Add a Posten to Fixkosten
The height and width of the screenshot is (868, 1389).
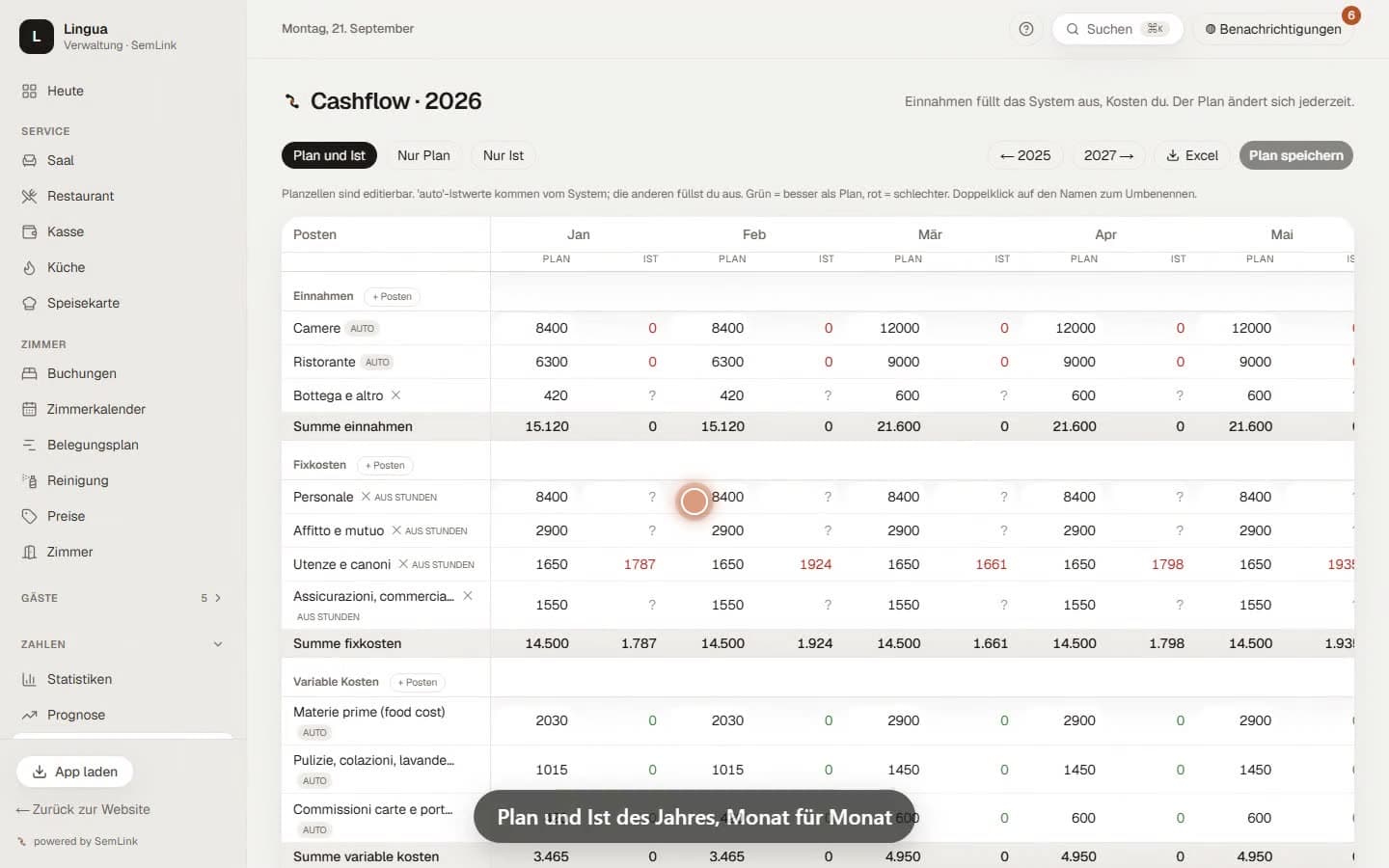[x=385, y=465]
